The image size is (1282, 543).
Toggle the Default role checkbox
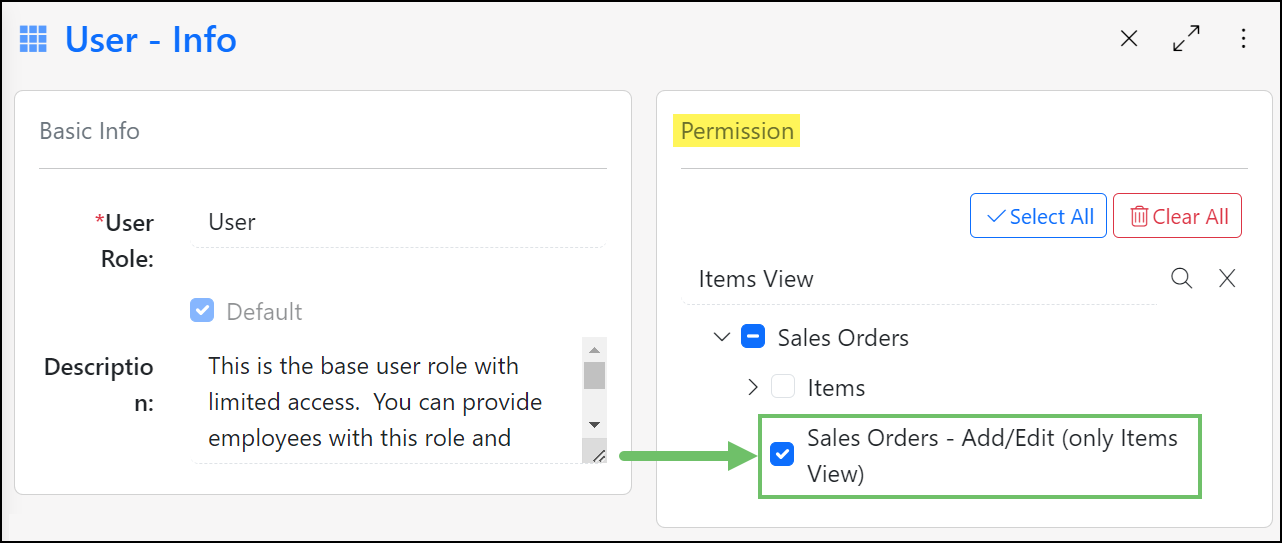pos(202,311)
